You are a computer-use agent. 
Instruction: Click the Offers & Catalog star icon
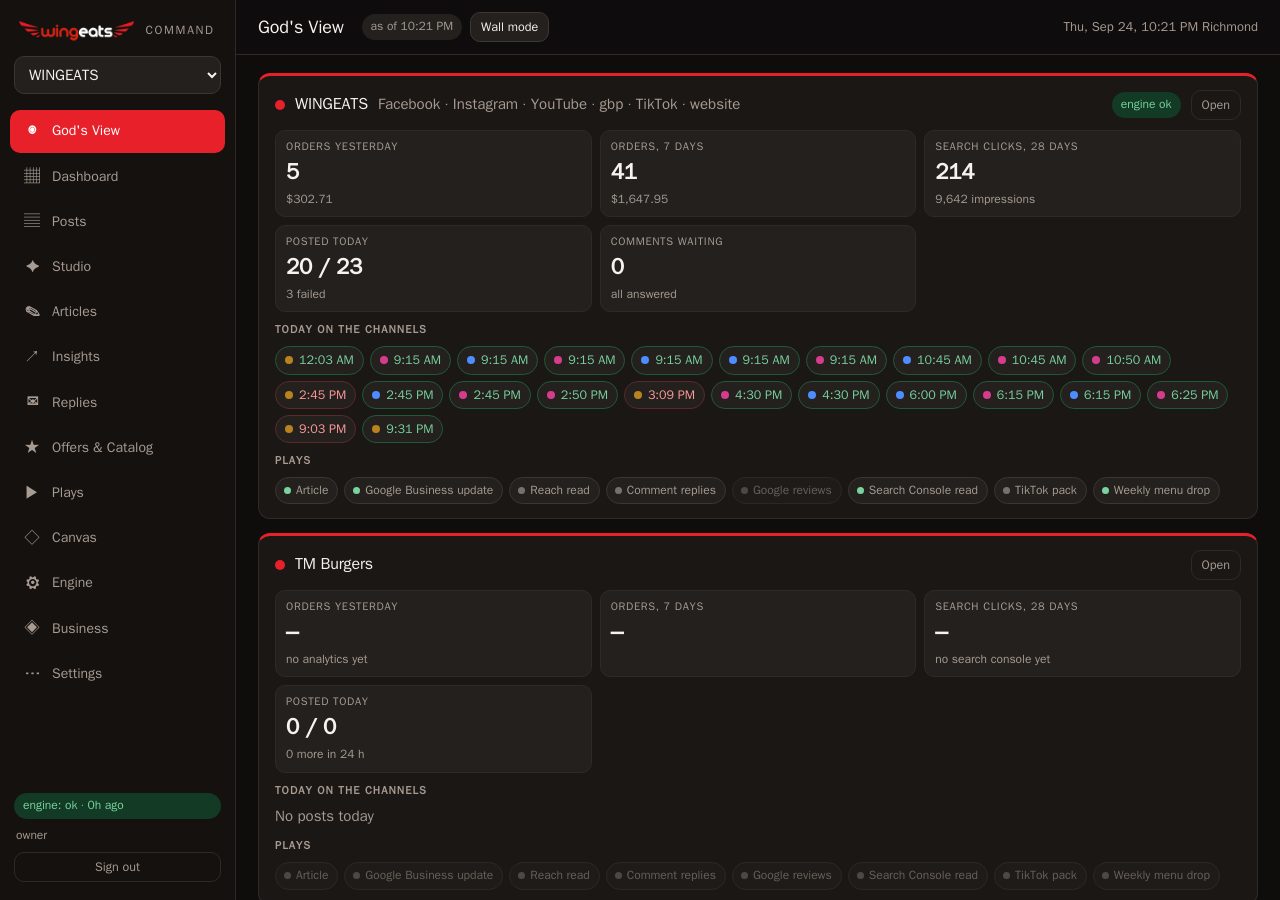pyautogui.click(x=32, y=447)
